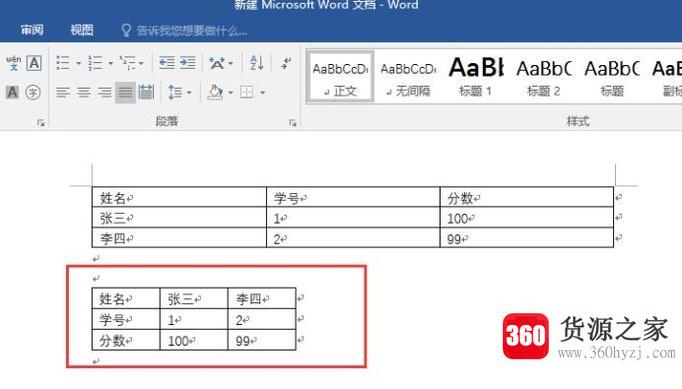
Task: Open borders dropdown arrow
Action: tap(262, 93)
